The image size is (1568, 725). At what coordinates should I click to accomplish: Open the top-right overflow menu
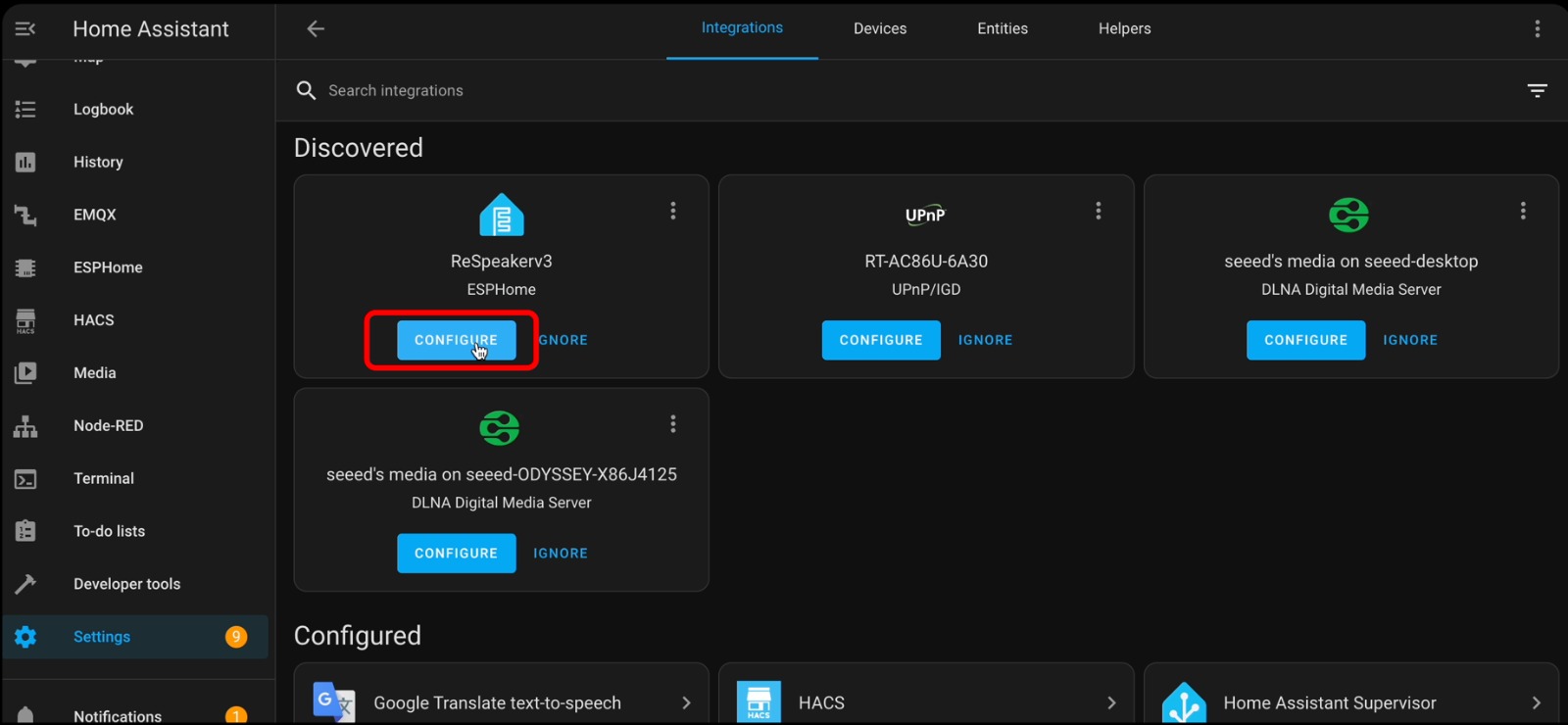(x=1537, y=29)
